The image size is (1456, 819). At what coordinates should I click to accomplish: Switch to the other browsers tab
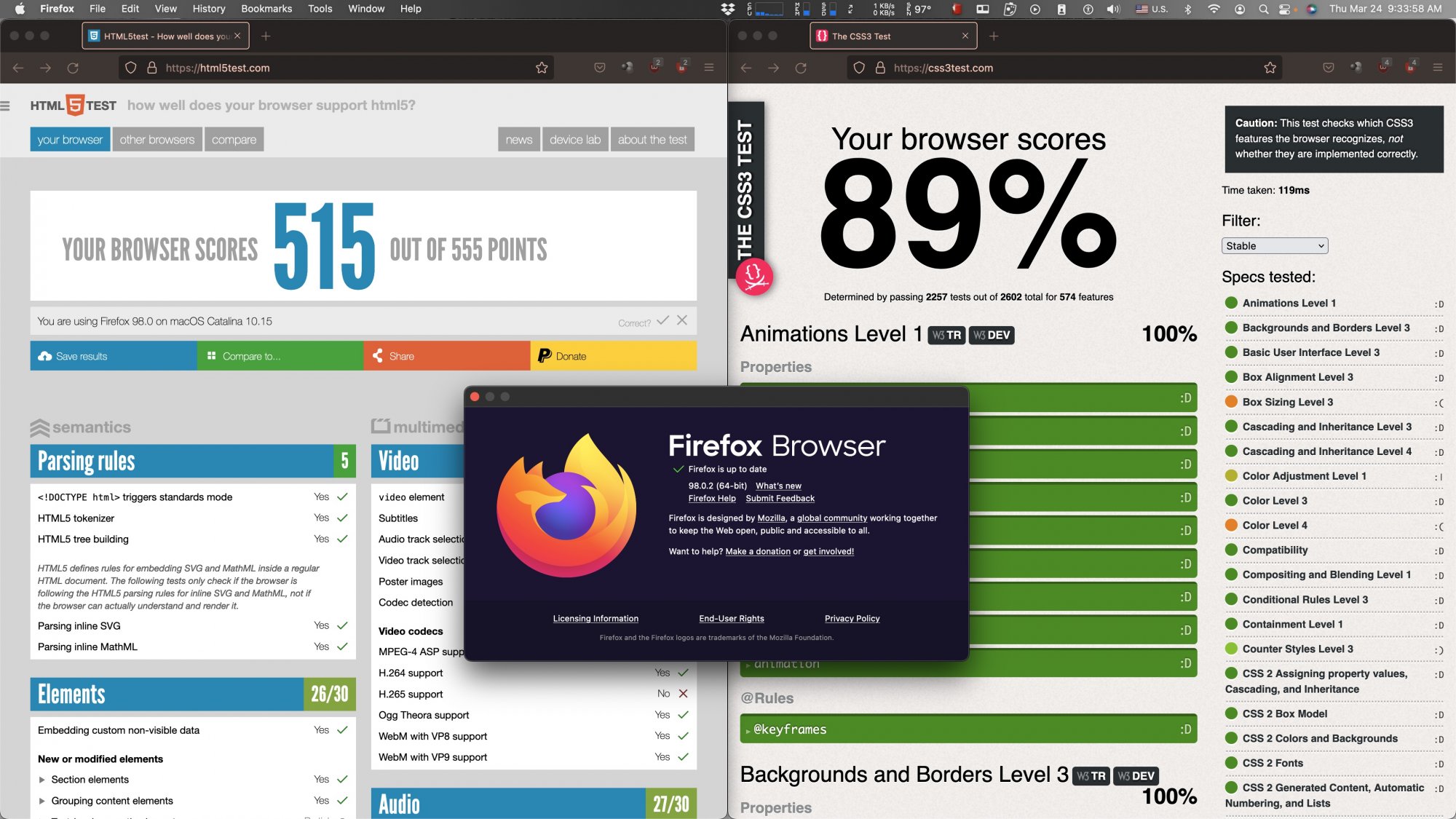coord(157,140)
